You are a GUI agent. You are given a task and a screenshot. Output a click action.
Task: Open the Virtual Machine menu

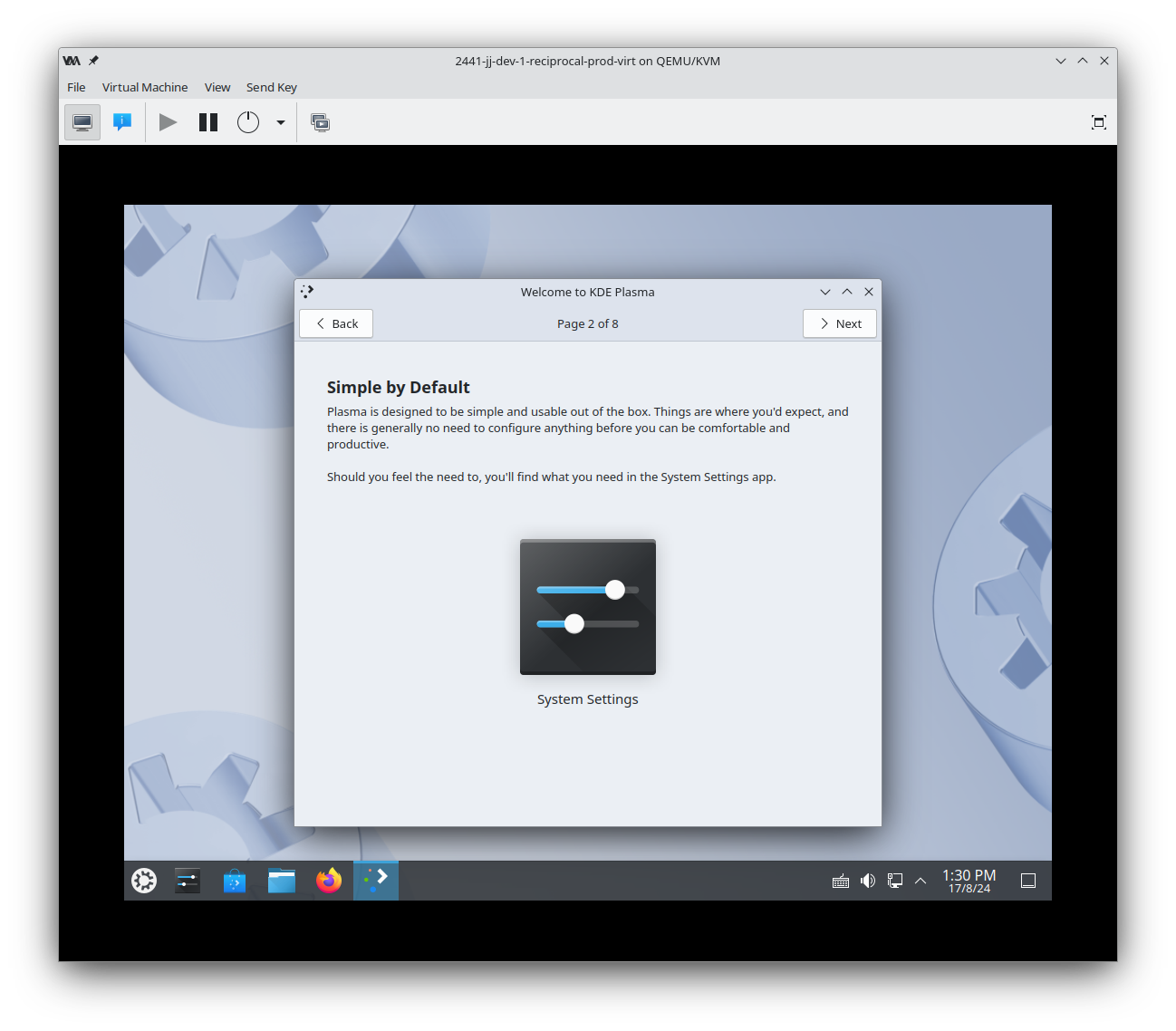point(145,87)
